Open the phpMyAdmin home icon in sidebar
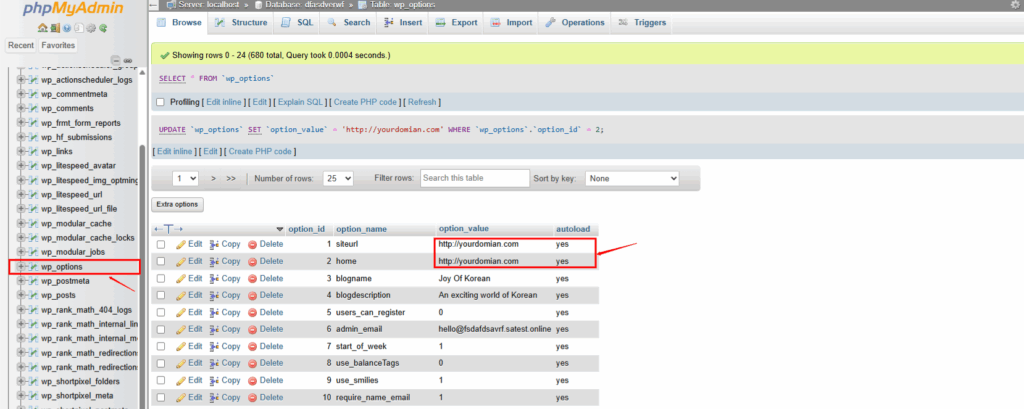The width and height of the screenshot is (1024, 409). 42,27
